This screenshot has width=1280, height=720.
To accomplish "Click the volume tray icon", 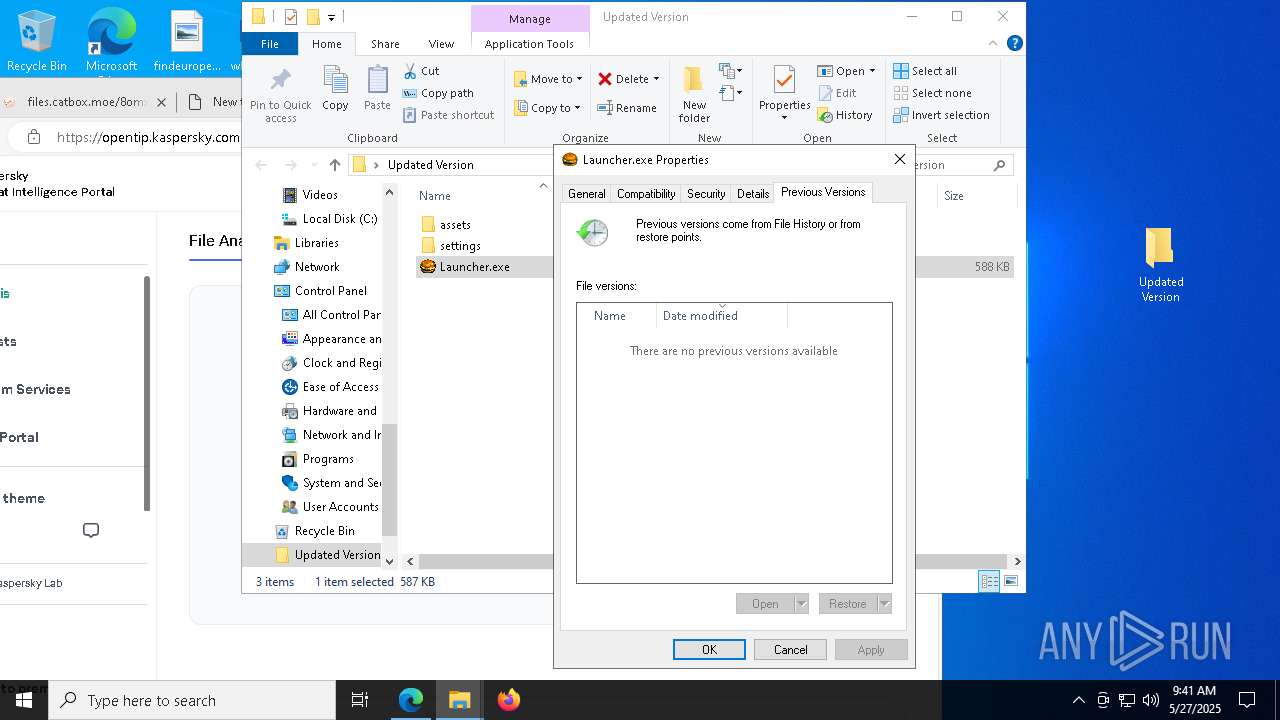I will click(x=1150, y=700).
